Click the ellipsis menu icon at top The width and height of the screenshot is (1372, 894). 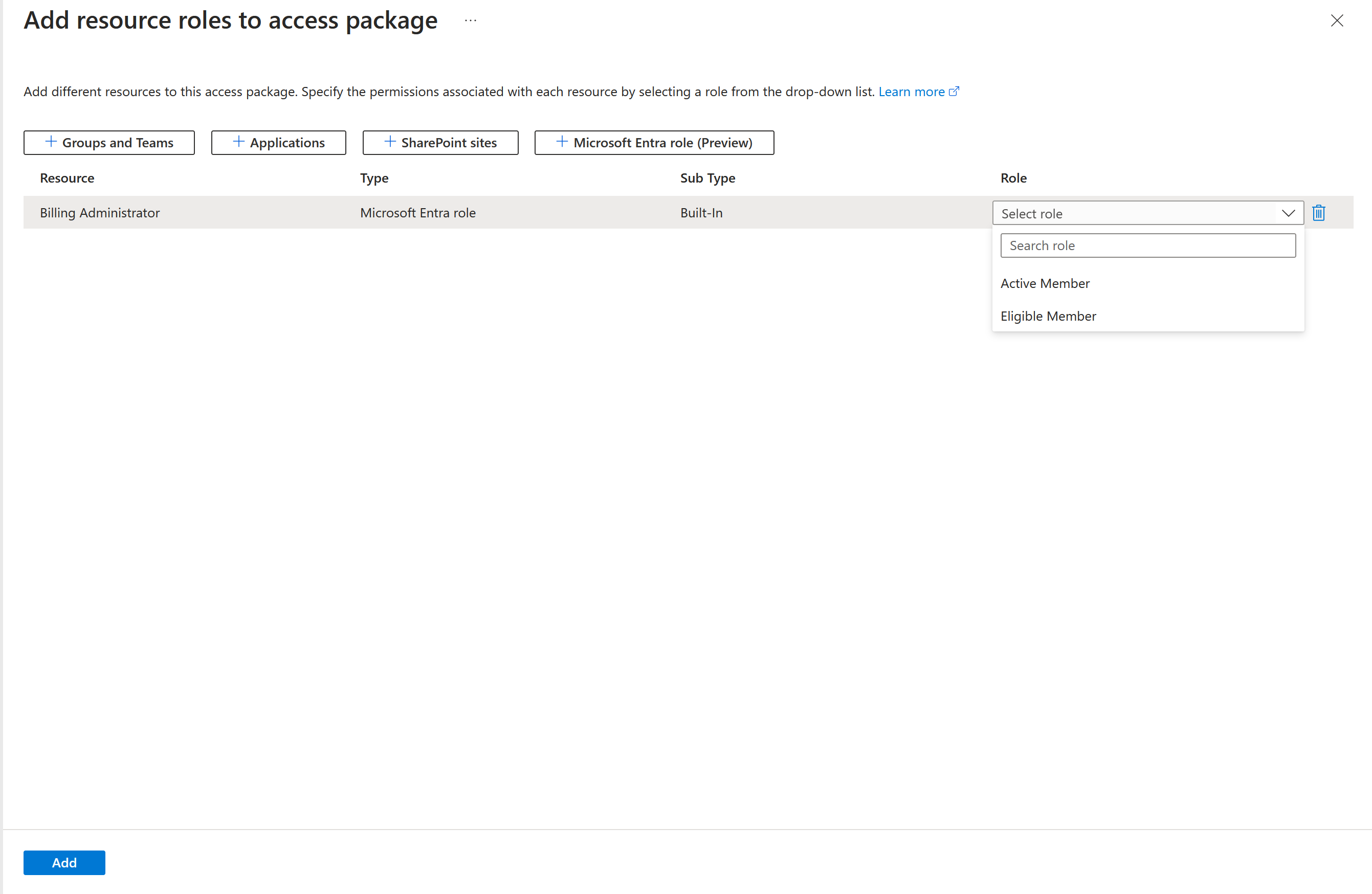pos(470,20)
